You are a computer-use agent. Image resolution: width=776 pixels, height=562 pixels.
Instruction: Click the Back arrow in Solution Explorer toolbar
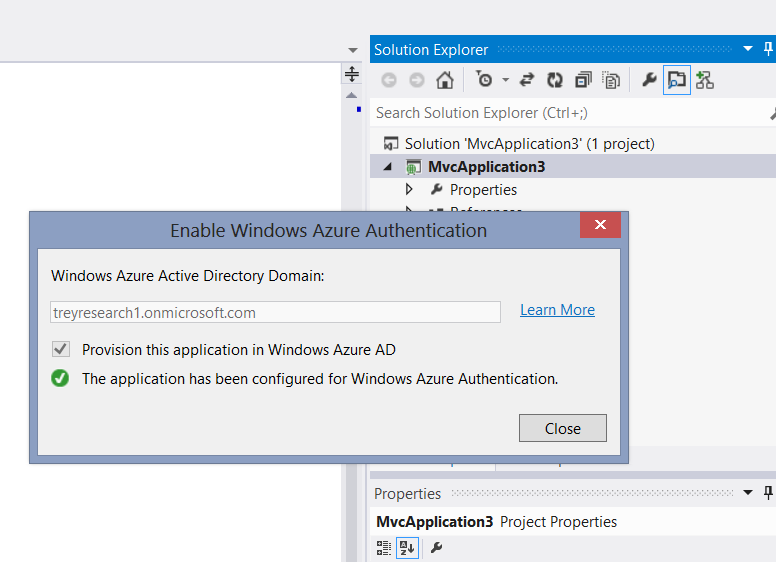[389, 80]
